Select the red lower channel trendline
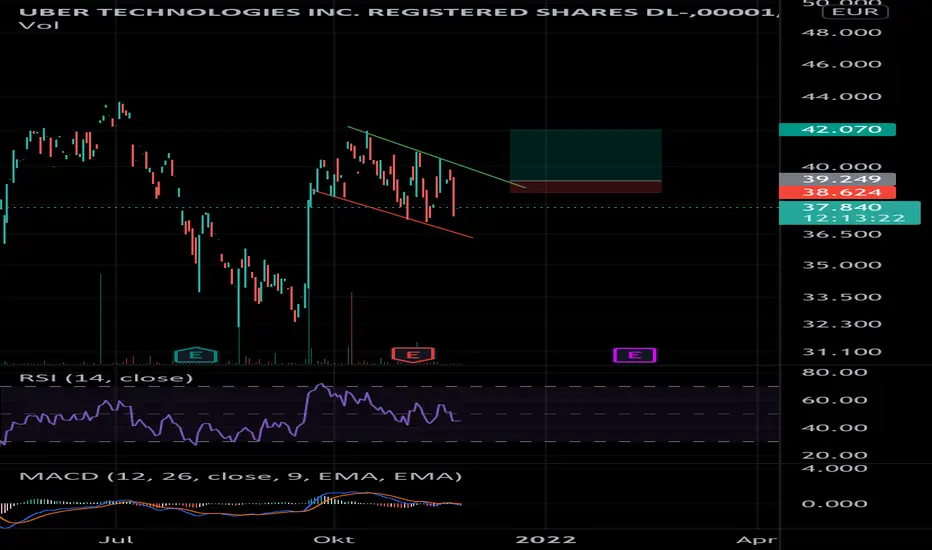Viewport: 932px width, 550px height. [x=395, y=215]
